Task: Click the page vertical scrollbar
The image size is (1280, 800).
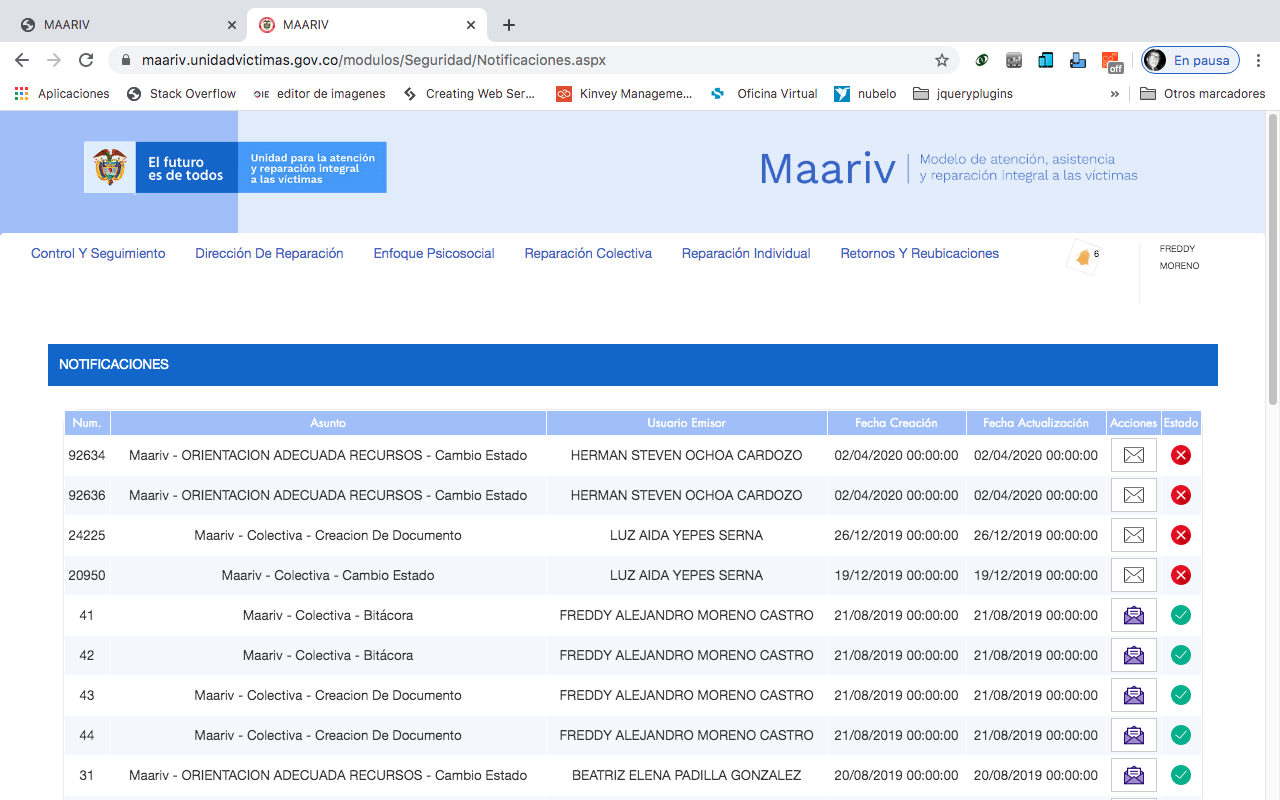Action: [x=1273, y=260]
